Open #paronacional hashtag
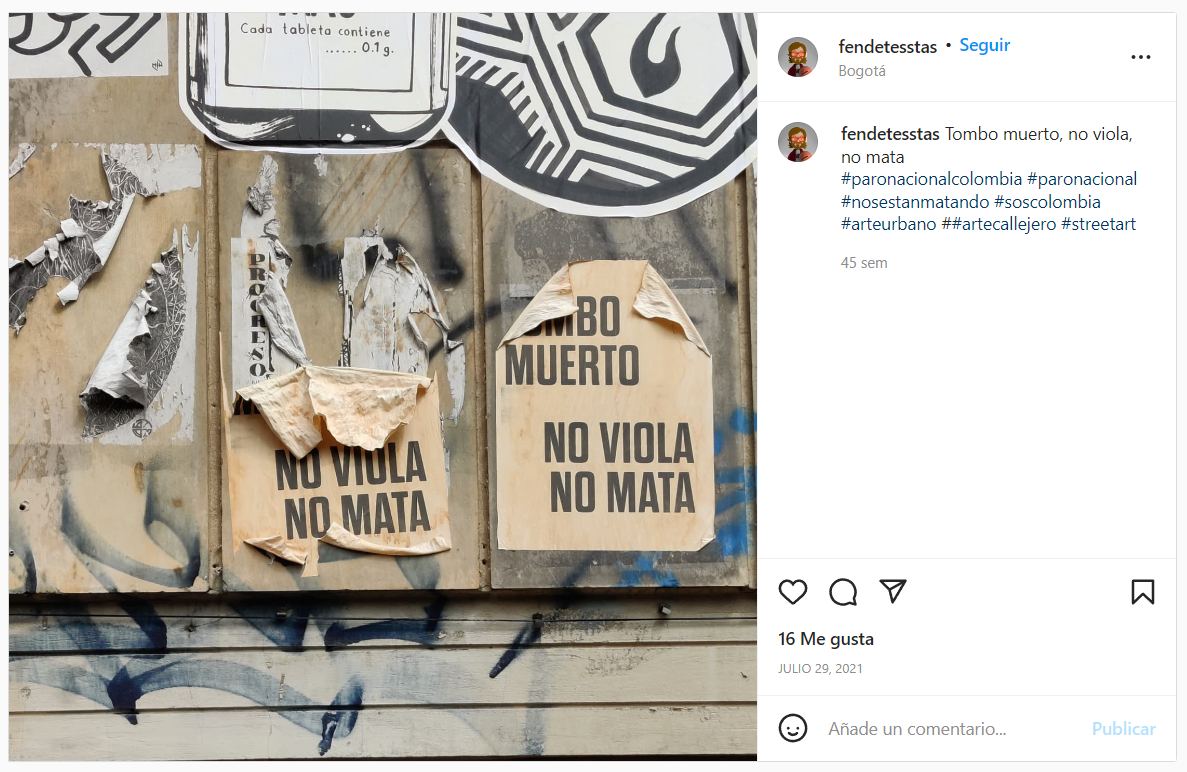 pyautogui.click(x=1082, y=179)
